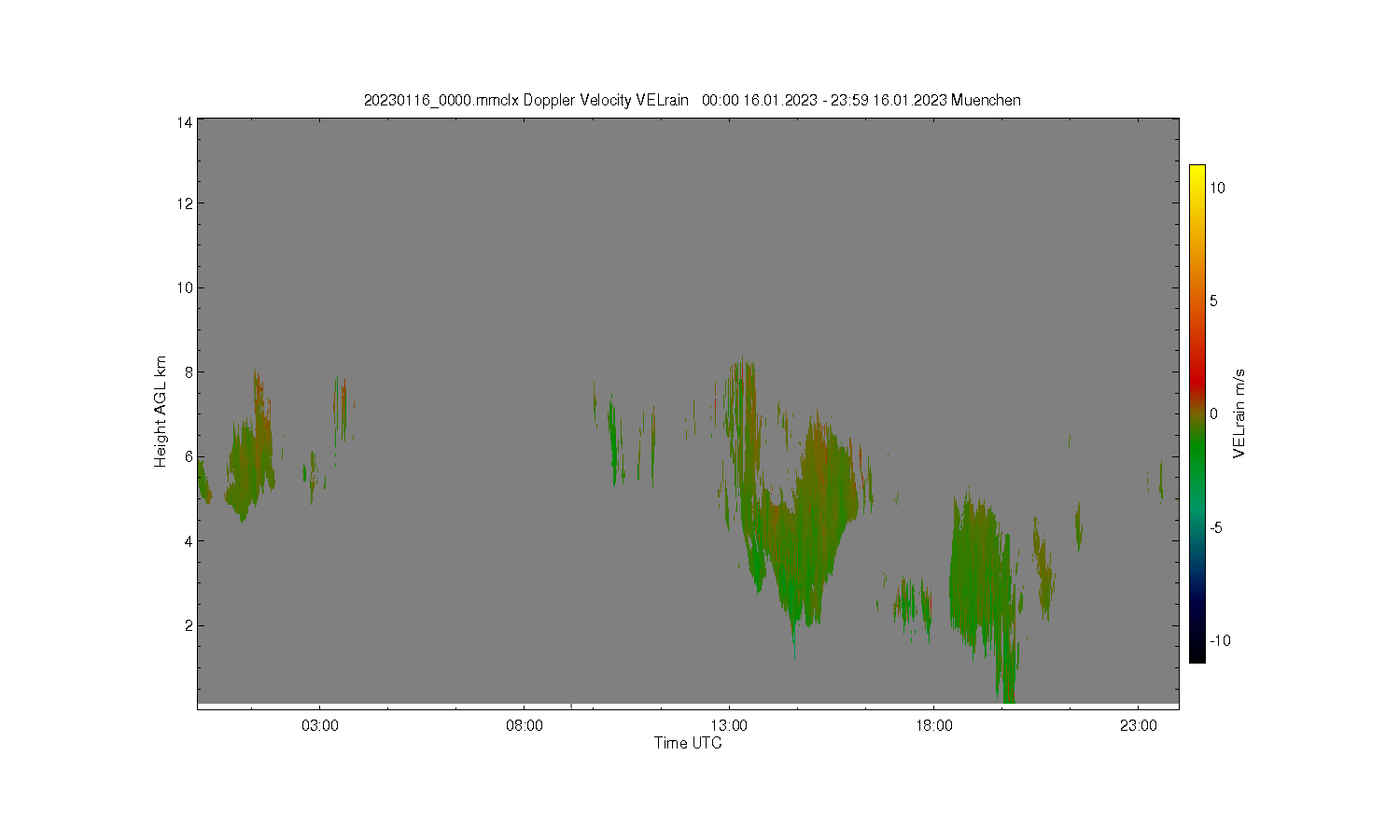
Task: Click the plot title text '20230116_0000.mmclx Doppler Velocity VELrain'
Action: (526, 100)
